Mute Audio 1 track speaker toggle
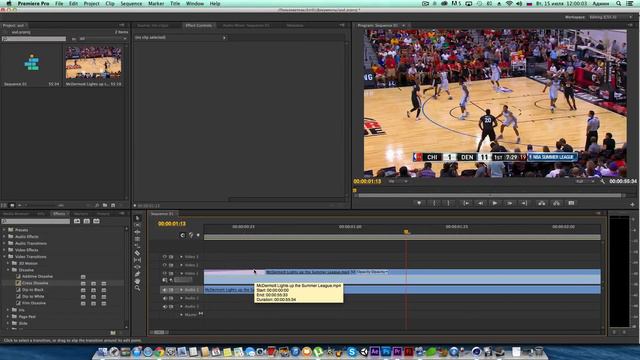Screen dimensions: 640x360 pos(165,290)
